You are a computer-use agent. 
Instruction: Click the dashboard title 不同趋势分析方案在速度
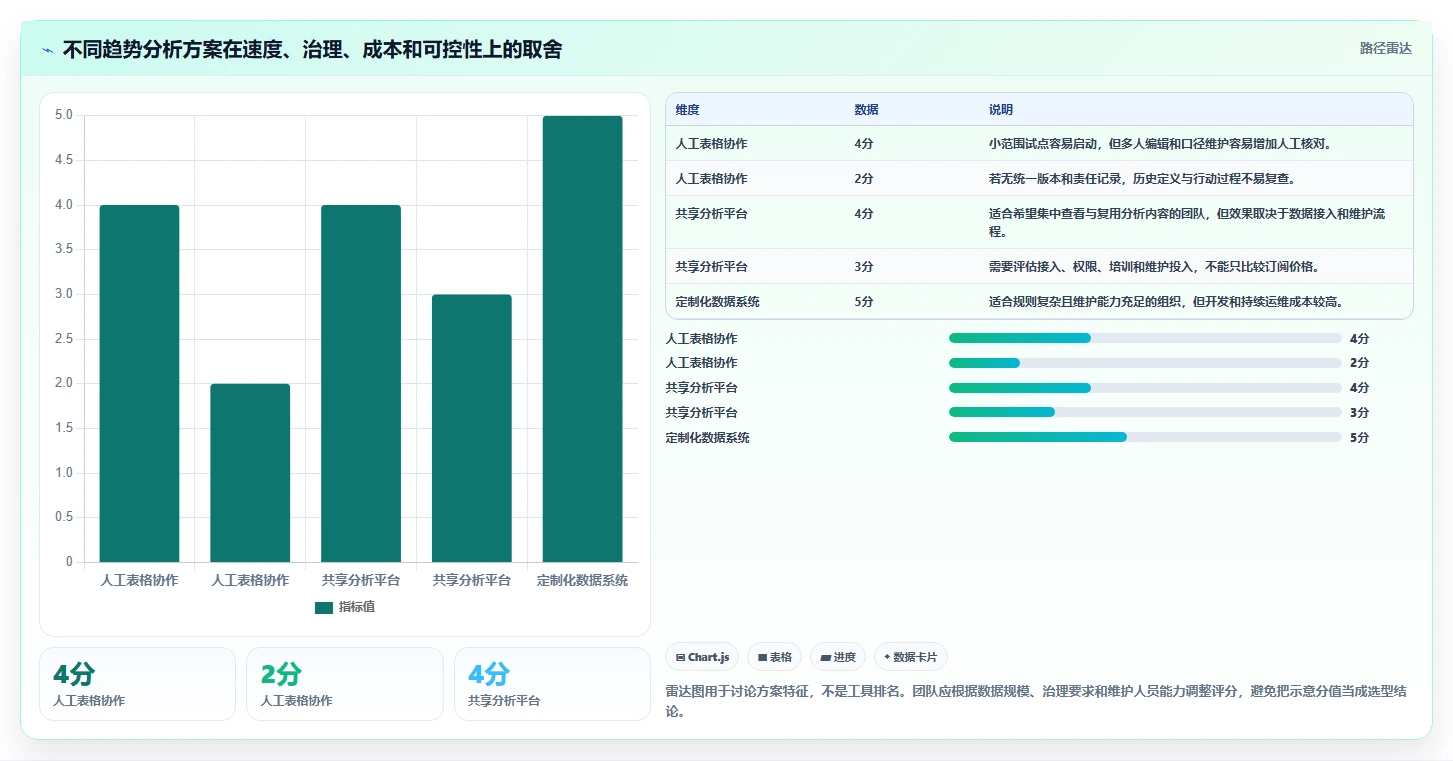[312, 49]
